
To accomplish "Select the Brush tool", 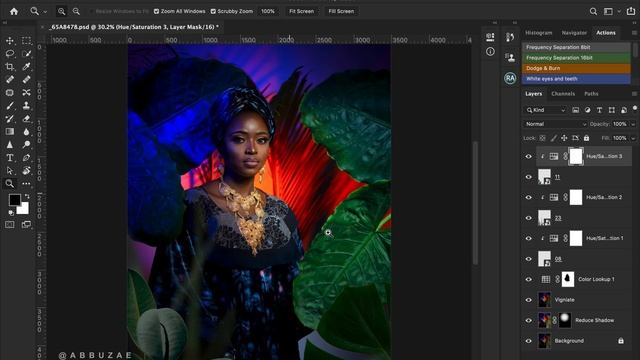I will coord(10,106).
